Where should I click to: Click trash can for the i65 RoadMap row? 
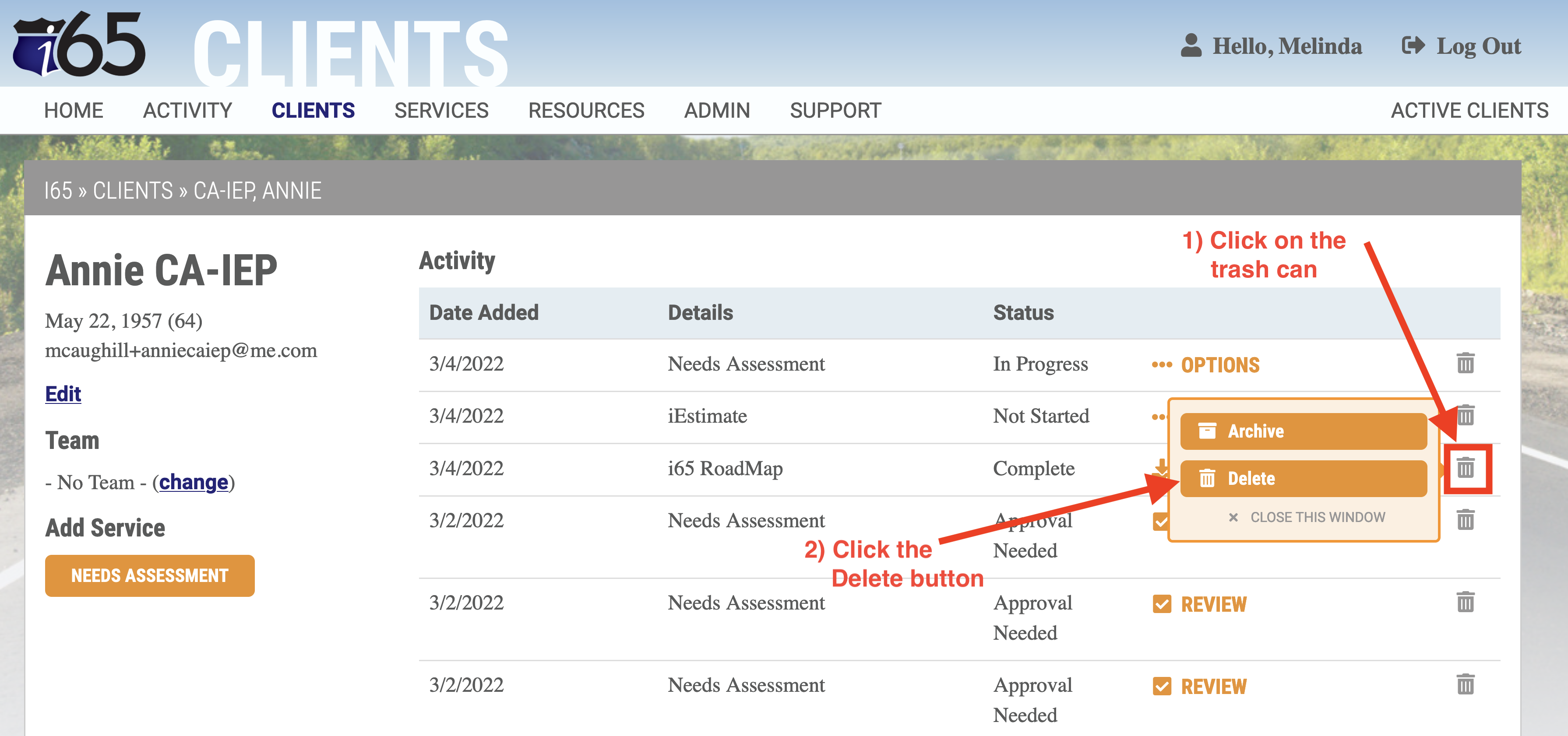click(1465, 468)
